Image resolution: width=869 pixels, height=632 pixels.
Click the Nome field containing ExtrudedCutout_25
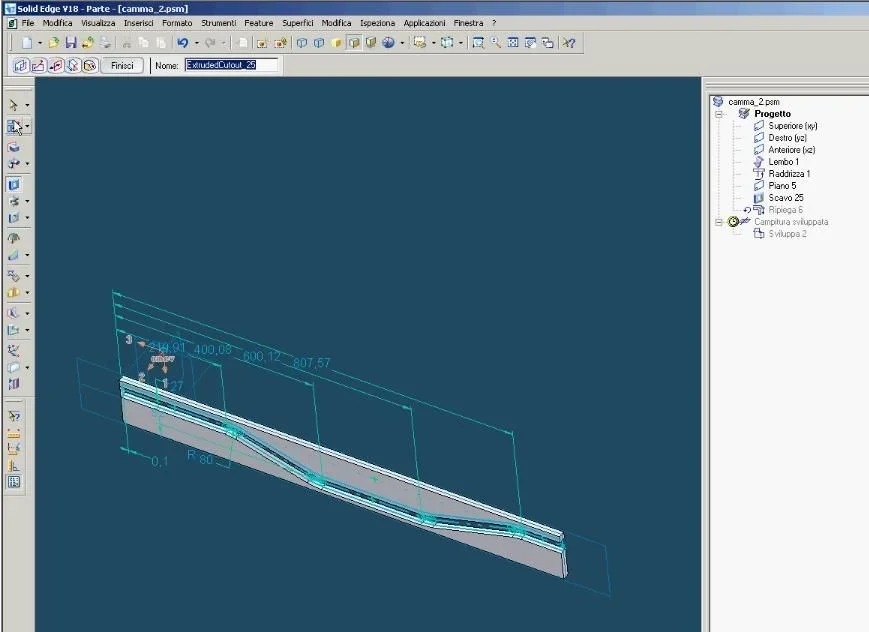(x=231, y=65)
